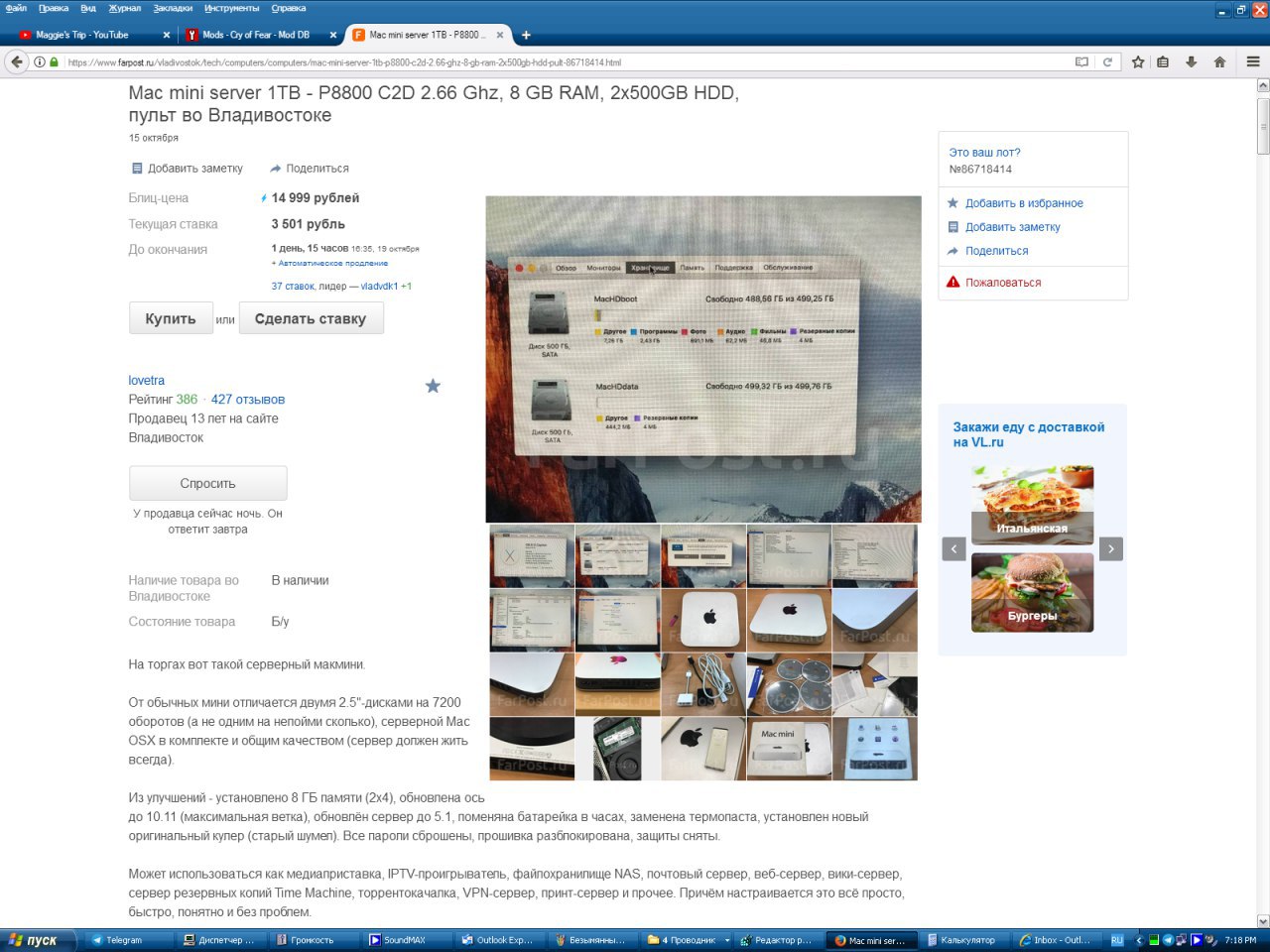Open new tab with plus button
This screenshot has width=1270, height=952.
coord(526,35)
